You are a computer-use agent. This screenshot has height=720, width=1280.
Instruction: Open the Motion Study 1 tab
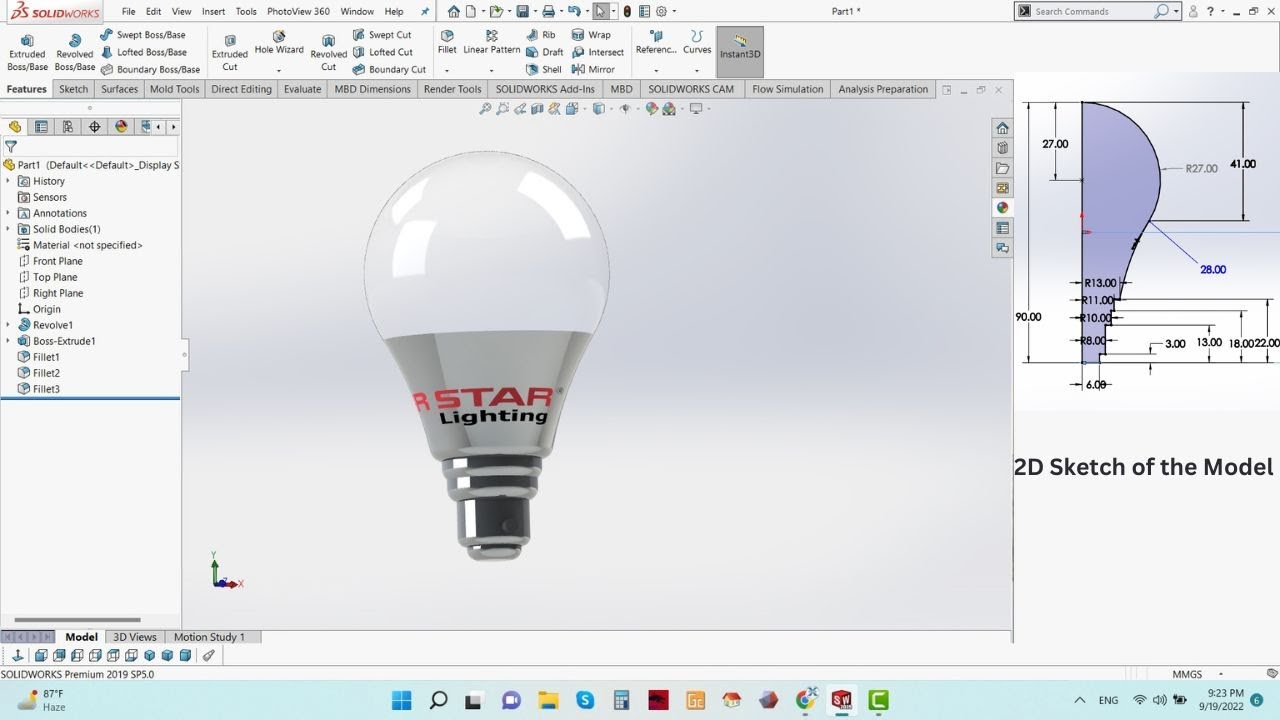pos(209,637)
